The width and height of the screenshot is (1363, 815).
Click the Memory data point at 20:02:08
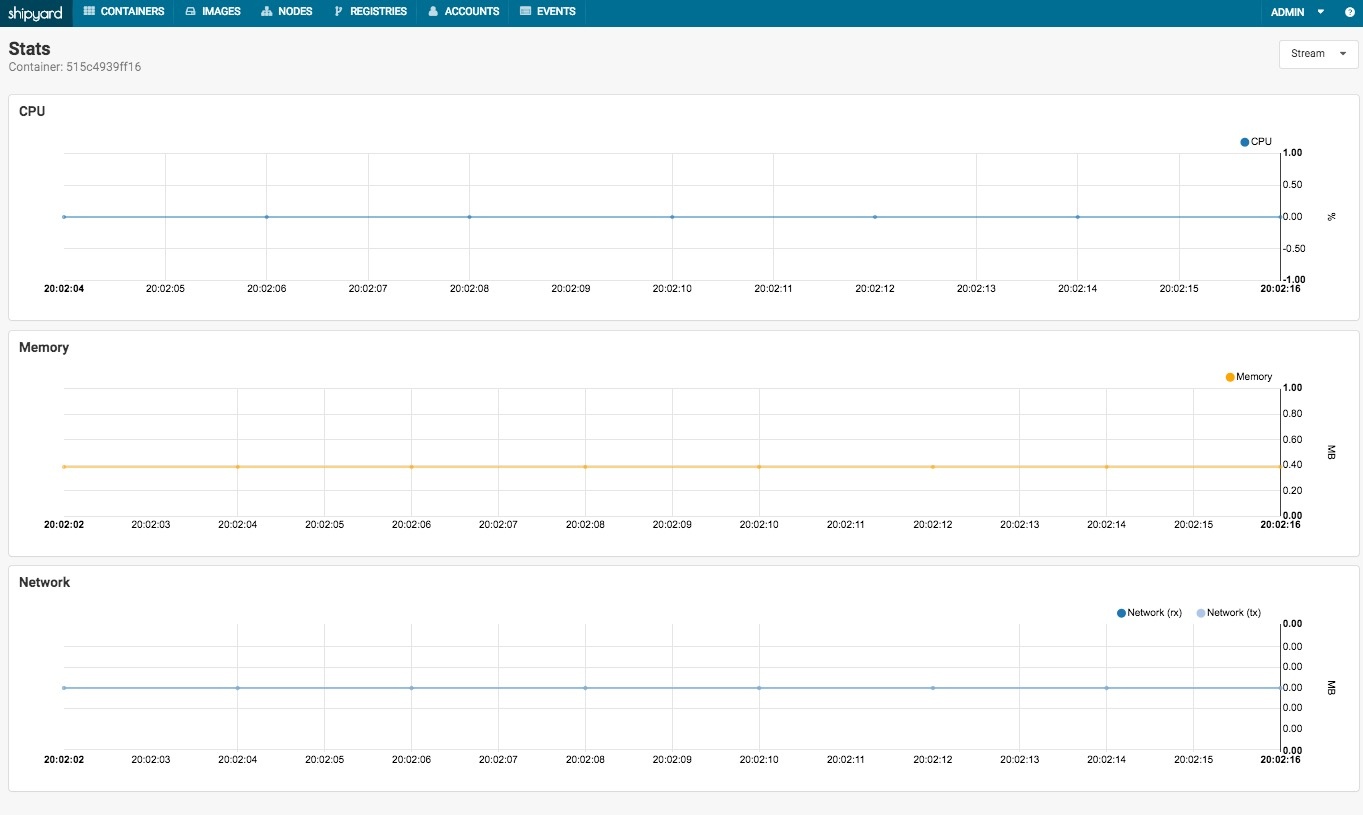[x=585, y=467]
